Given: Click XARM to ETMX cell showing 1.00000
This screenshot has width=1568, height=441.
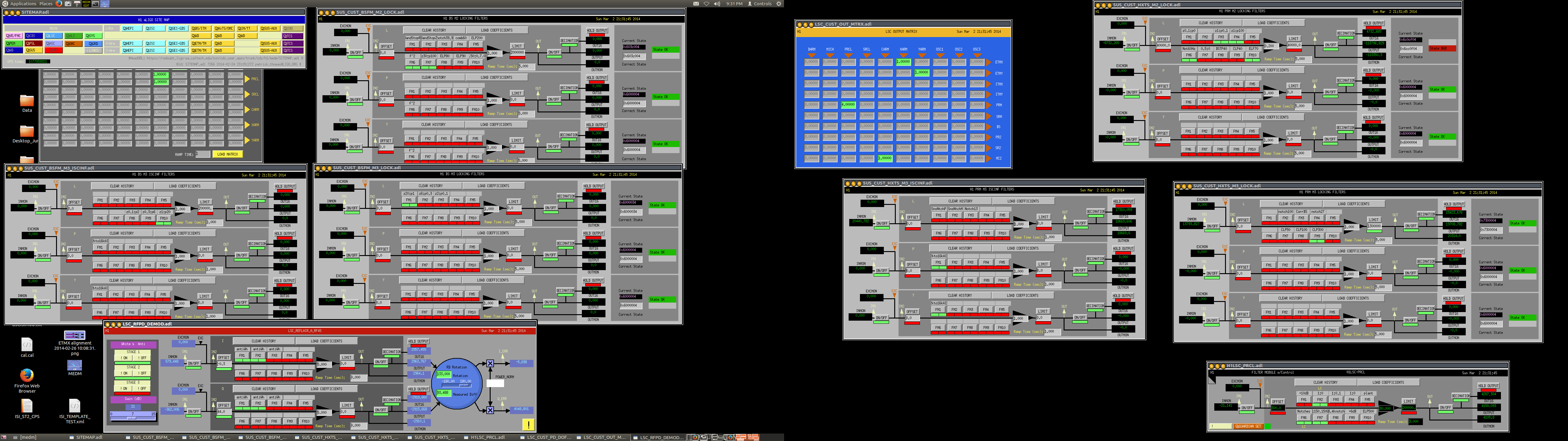Looking at the screenshot, I should pyautogui.click(x=904, y=62).
